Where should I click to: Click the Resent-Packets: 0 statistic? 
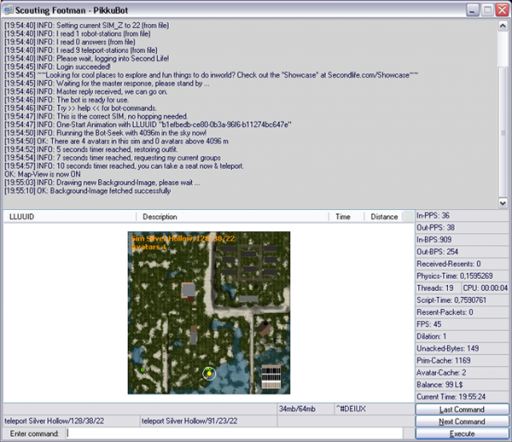tap(462, 312)
